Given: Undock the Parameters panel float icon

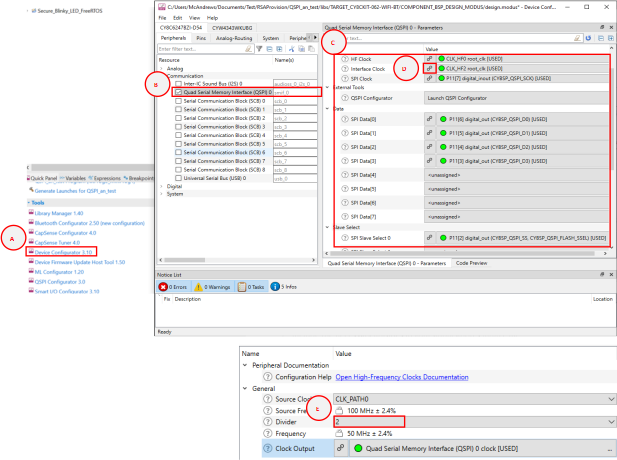Looking at the screenshot, I should 602,27.
